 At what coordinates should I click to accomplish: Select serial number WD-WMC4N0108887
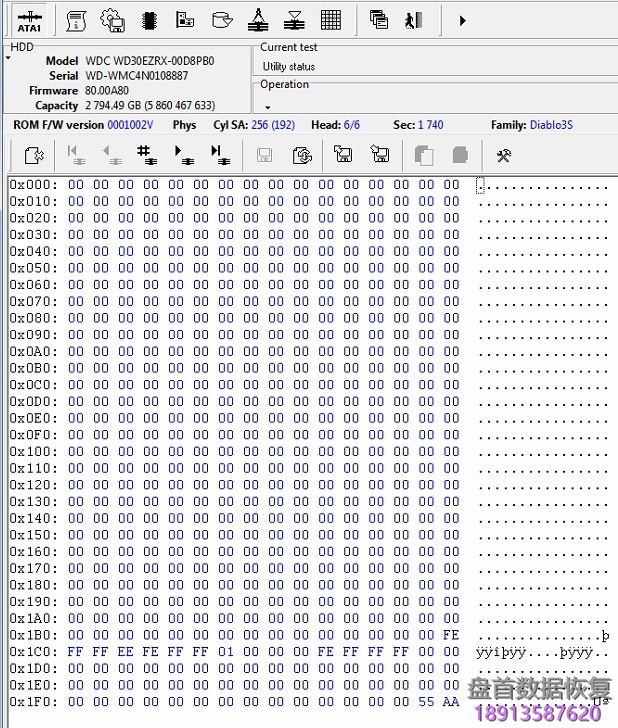click(x=137, y=76)
